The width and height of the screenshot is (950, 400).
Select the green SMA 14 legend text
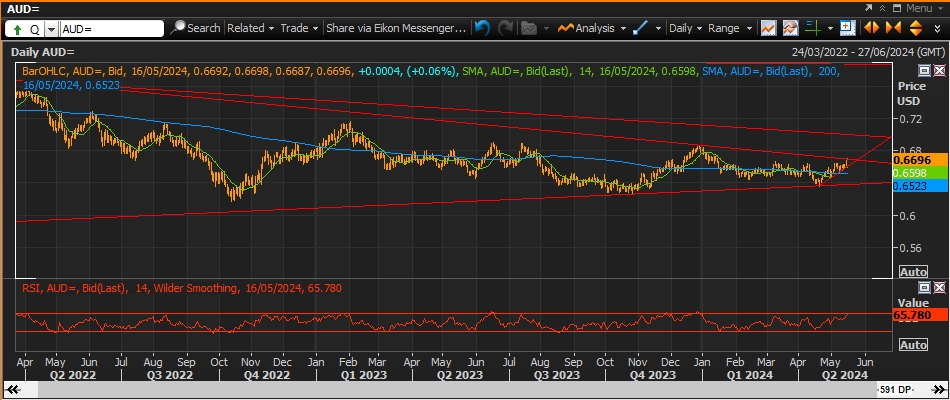coord(580,72)
